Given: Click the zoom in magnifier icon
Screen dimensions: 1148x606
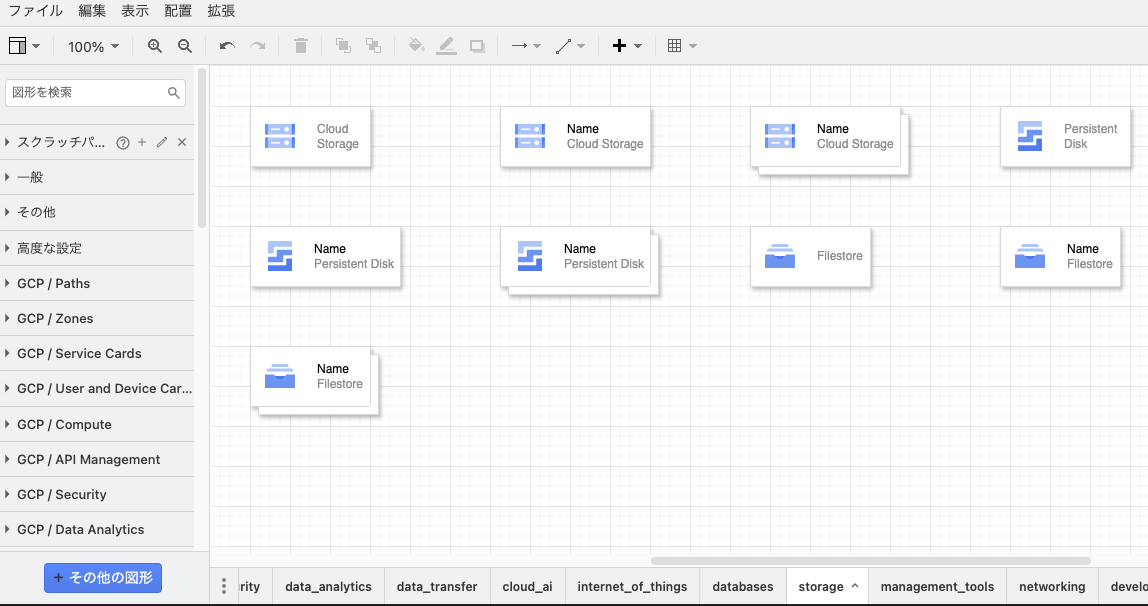Looking at the screenshot, I should coord(154,46).
